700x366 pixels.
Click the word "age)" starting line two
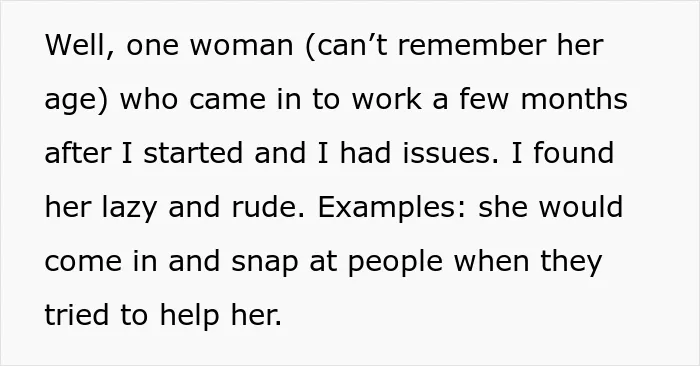point(76,101)
